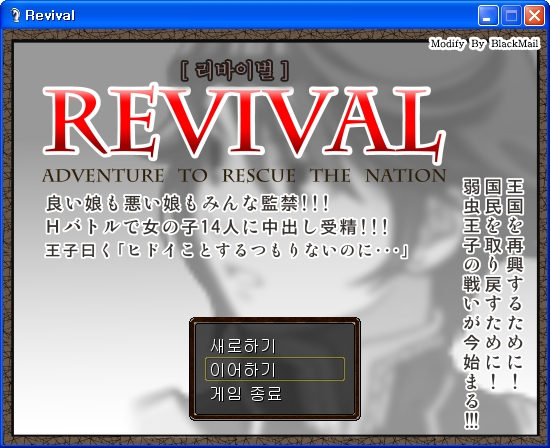This screenshot has height=448, width=550.
Task: Click the Japanese line starting with 良い娘も
Action: click(x=188, y=204)
